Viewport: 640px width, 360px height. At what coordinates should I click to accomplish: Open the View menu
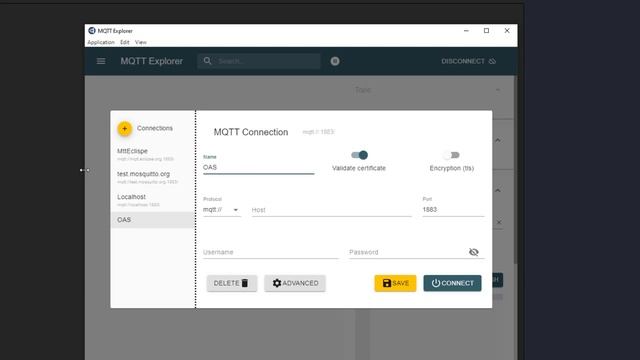tap(140, 42)
